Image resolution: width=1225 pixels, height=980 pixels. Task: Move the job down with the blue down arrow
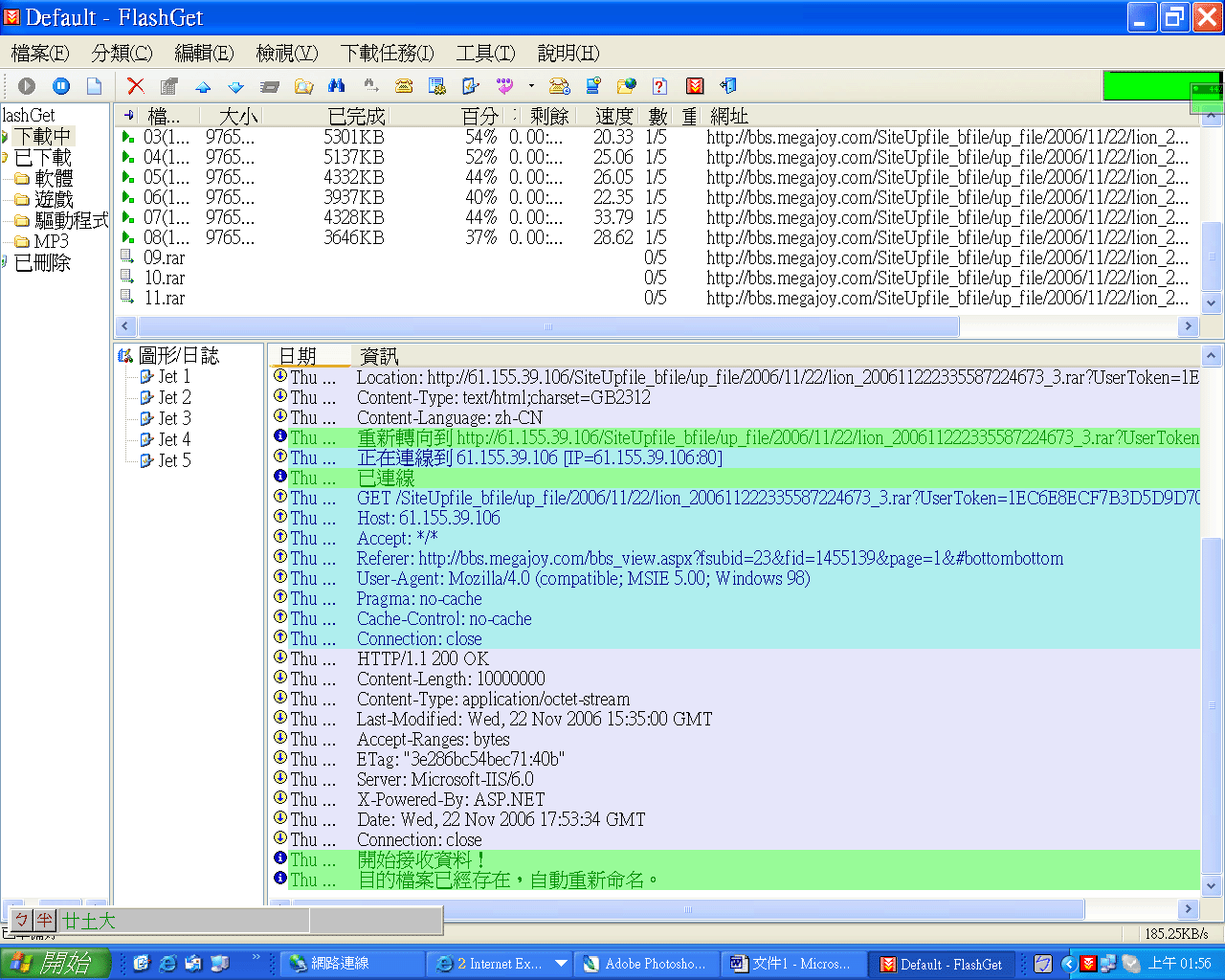pyautogui.click(x=235, y=87)
